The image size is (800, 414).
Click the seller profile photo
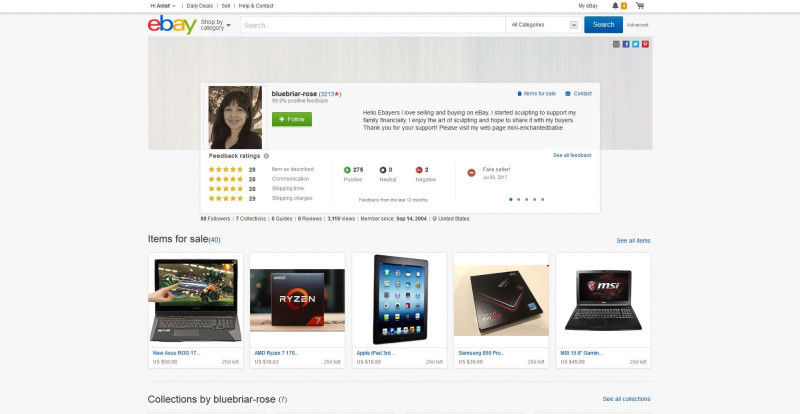(235, 117)
